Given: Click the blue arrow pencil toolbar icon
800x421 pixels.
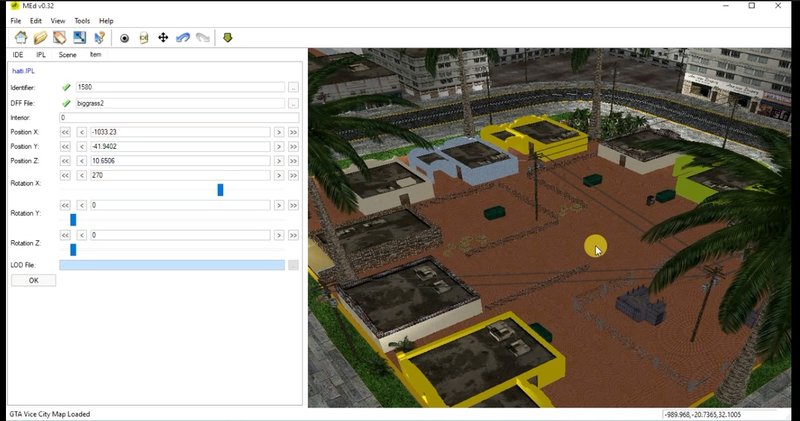Looking at the screenshot, I should pos(99,37).
